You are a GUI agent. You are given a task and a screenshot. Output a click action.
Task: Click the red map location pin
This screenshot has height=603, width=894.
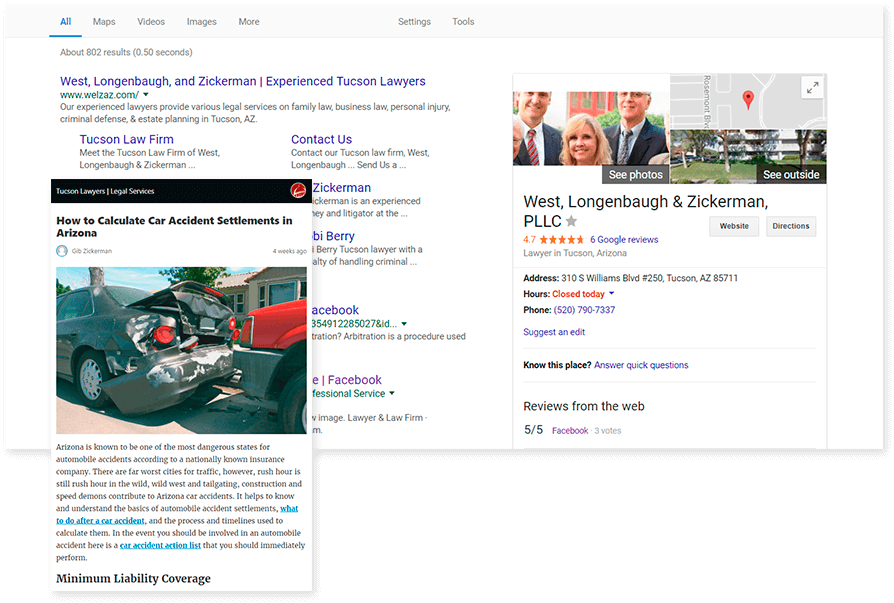pyautogui.click(x=748, y=100)
